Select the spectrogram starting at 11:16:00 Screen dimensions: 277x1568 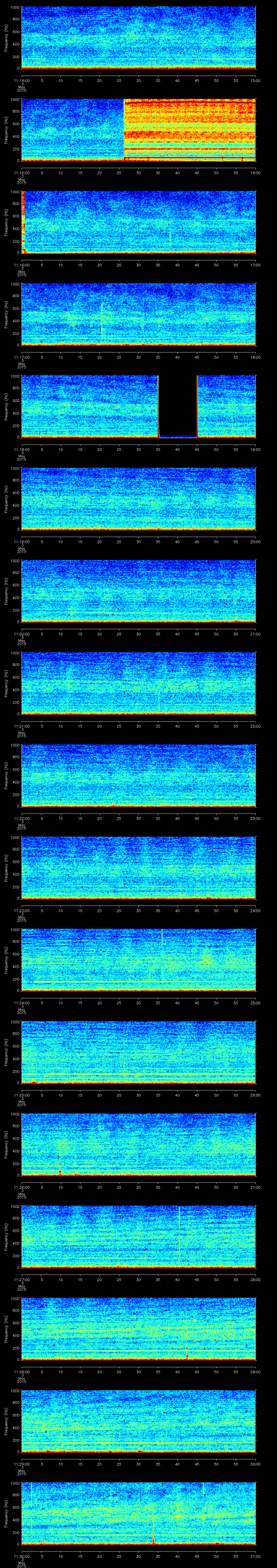tap(138, 222)
